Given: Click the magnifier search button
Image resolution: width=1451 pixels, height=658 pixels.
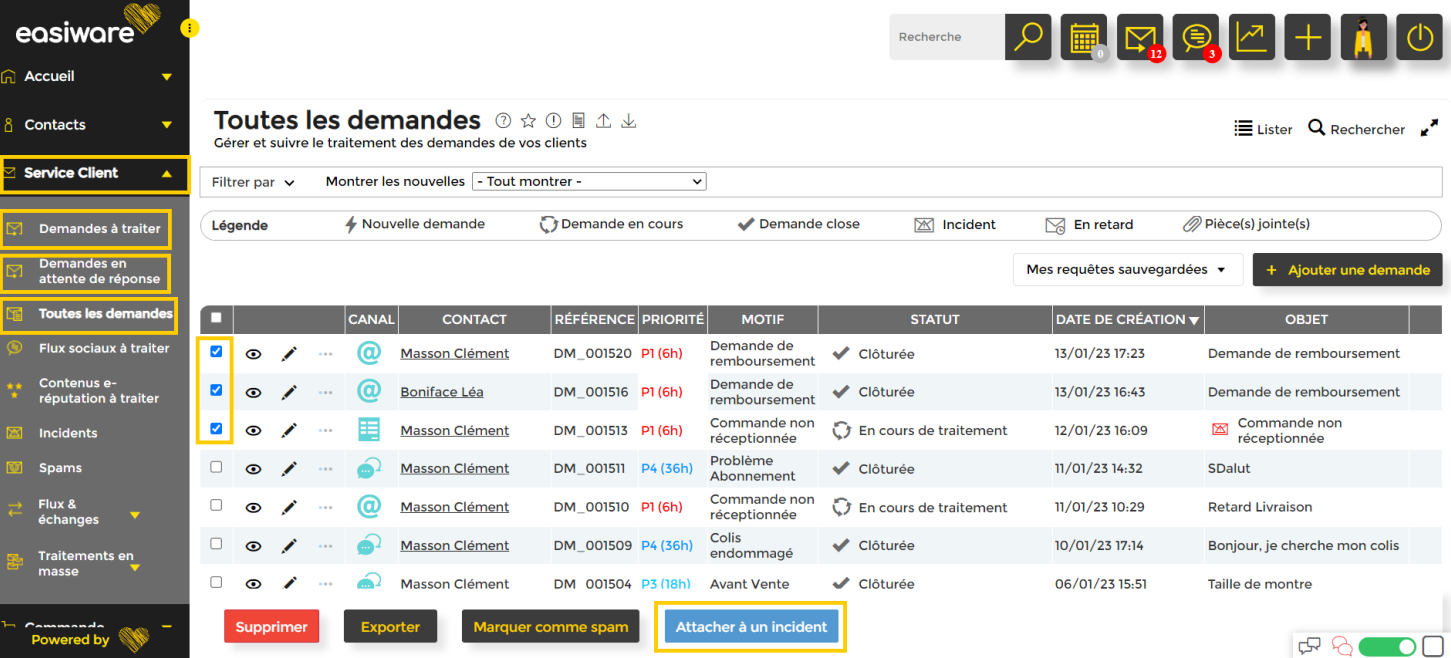Looking at the screenshot, I should click(1028, 37).
